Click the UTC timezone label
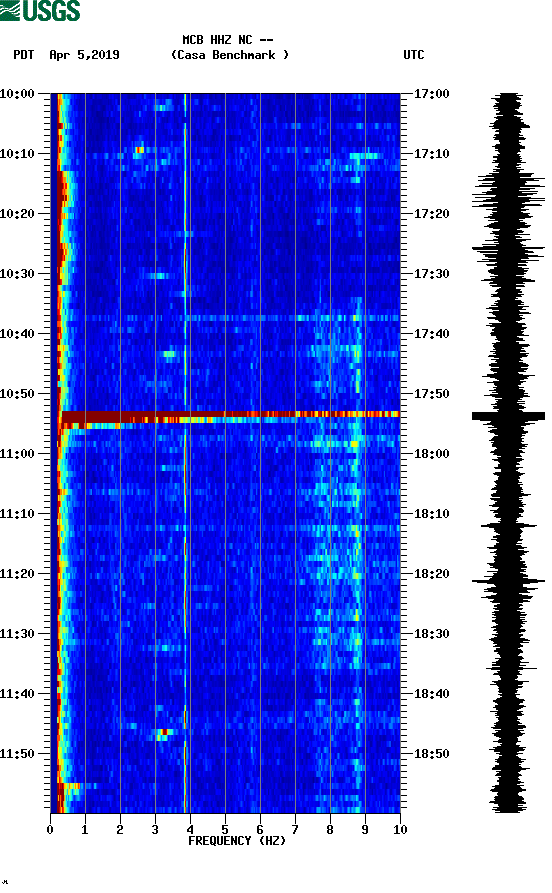Image resolution: width=552 pixels, height=893 pixels. coord(414,55)
